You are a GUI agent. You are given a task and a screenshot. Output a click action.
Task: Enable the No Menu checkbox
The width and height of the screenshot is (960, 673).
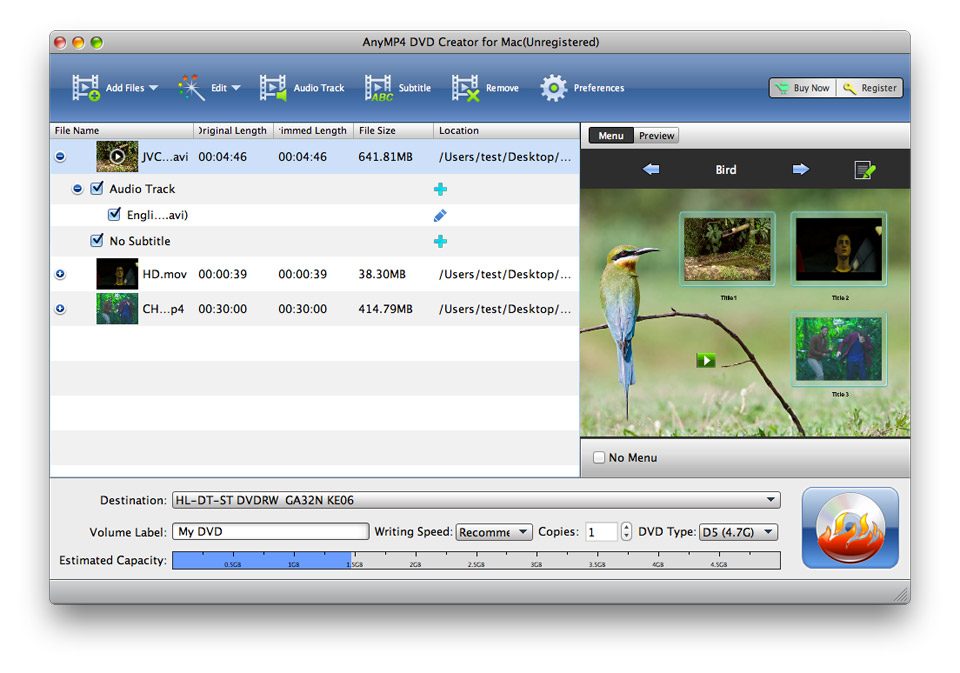pyautogui.click(x=599, y=458)
